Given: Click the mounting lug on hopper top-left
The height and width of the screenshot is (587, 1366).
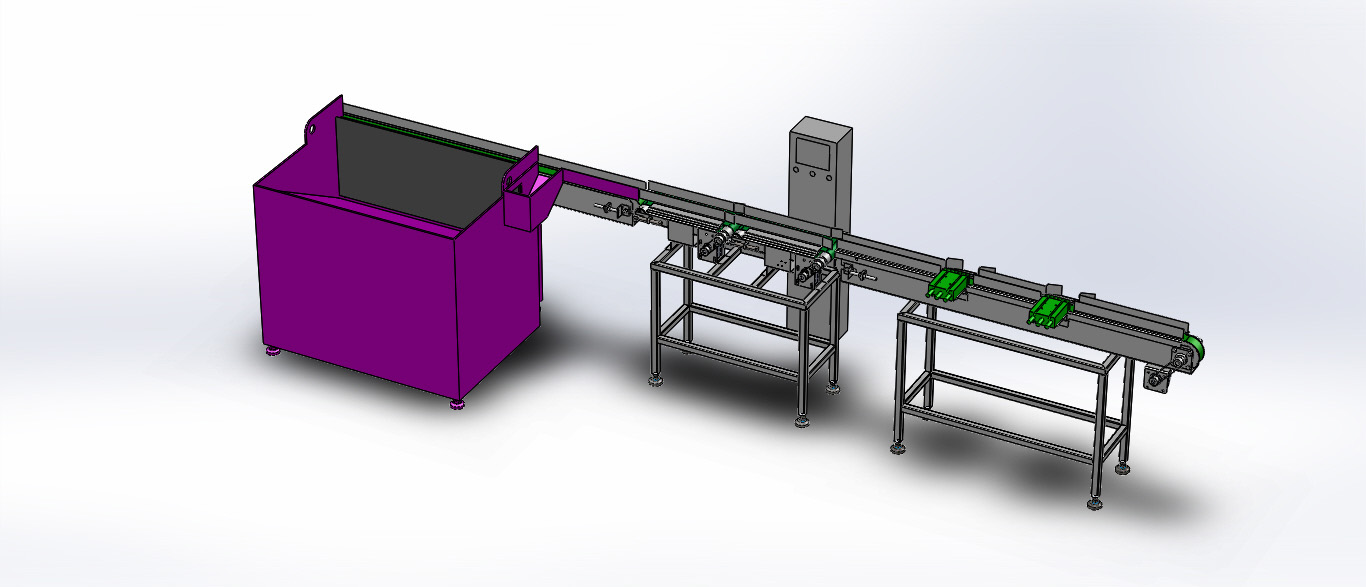Looking at the screenshot, I should pyautogui.click(x=313, y=128).
